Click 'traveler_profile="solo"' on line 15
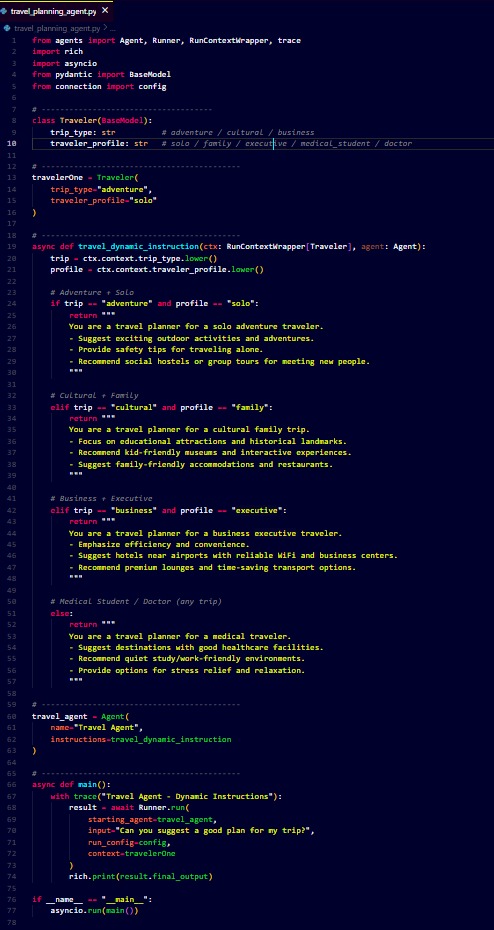 tap(104, 201)
